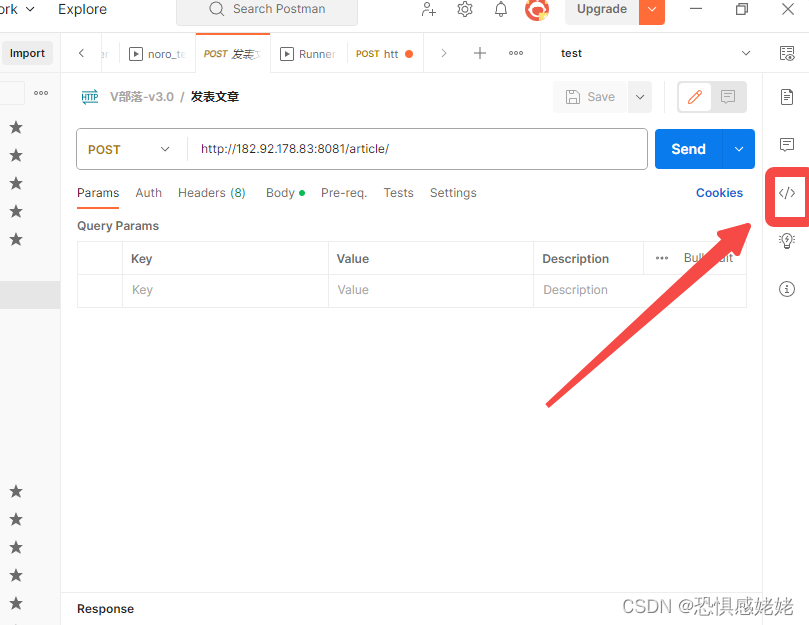
Task: Open tab options three dots
Action: point(516,53)
